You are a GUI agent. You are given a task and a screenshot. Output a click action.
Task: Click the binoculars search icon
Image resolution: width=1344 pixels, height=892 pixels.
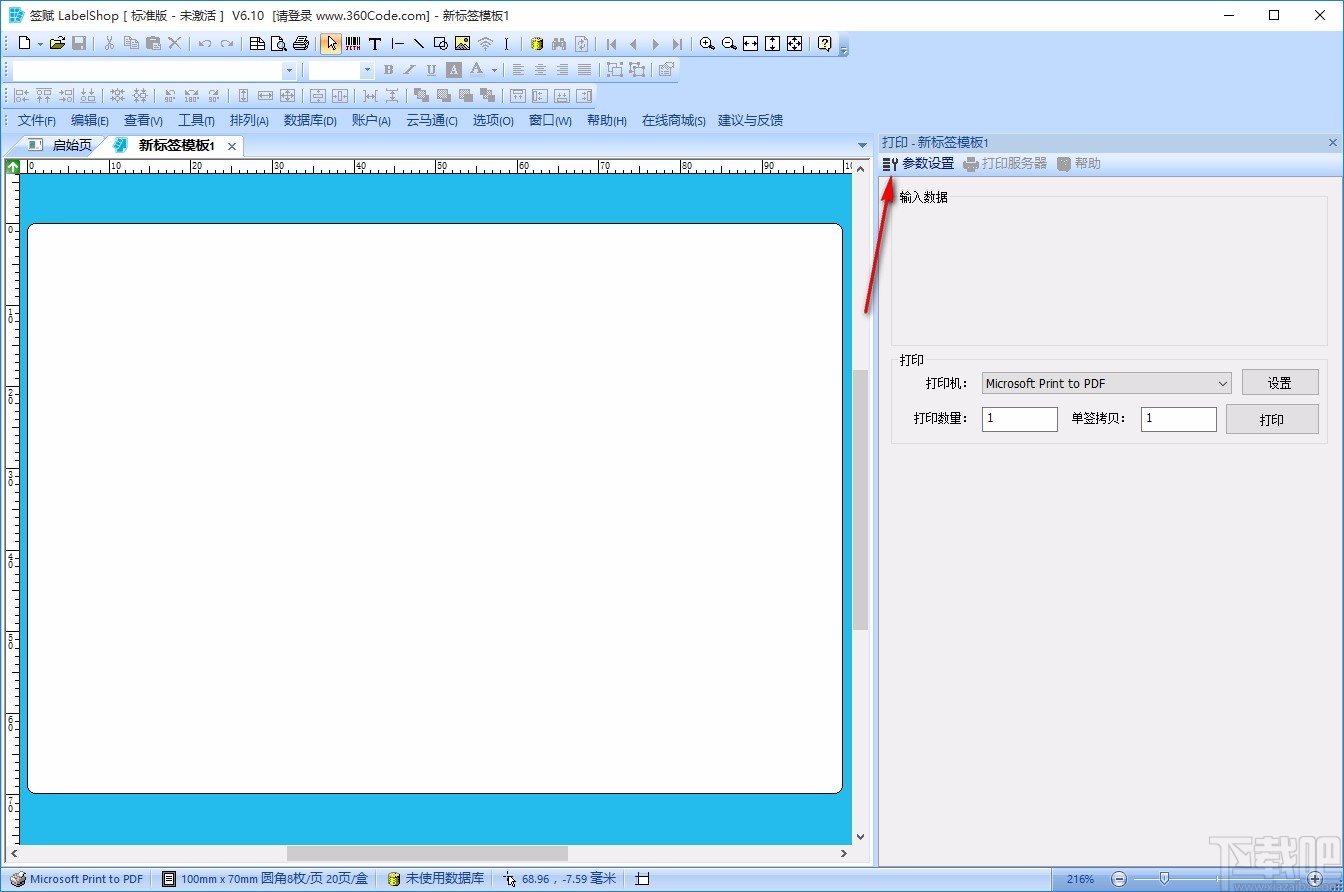pos(559,44)
